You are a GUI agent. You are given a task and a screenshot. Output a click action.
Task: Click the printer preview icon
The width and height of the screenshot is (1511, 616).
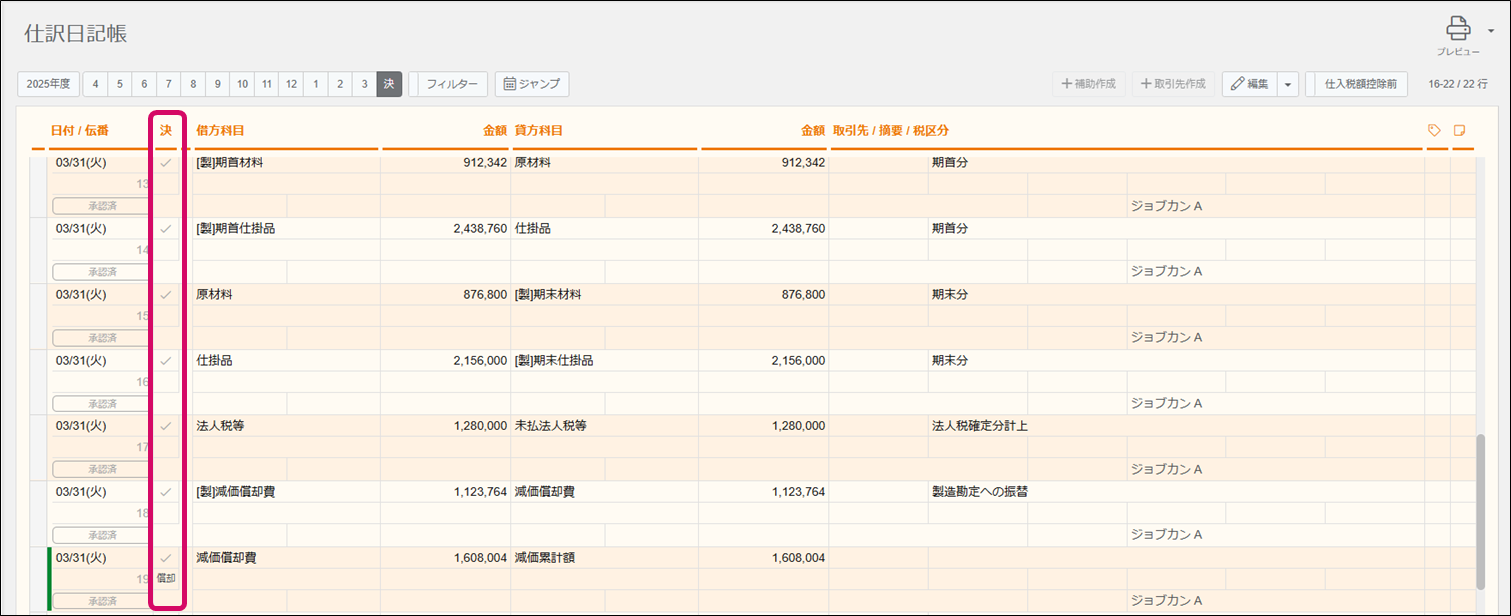click(x=1458, y=29)
